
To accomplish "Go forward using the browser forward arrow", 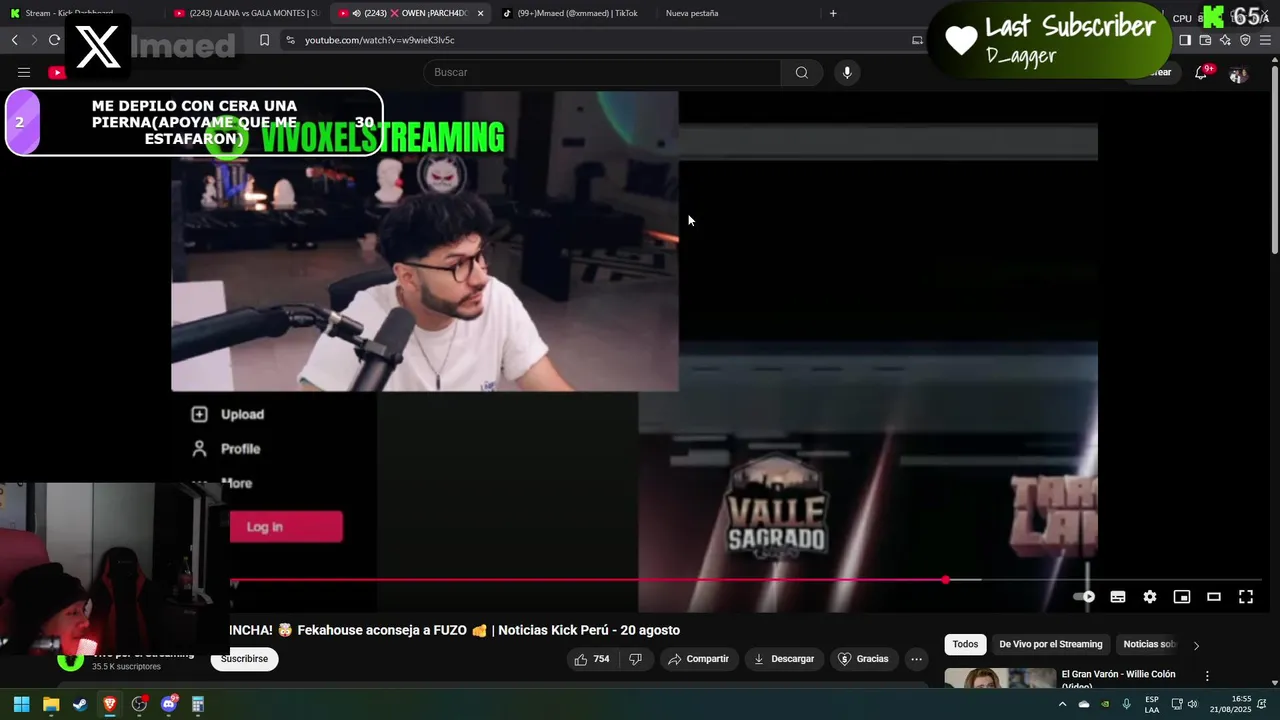I will coord(34,40).
